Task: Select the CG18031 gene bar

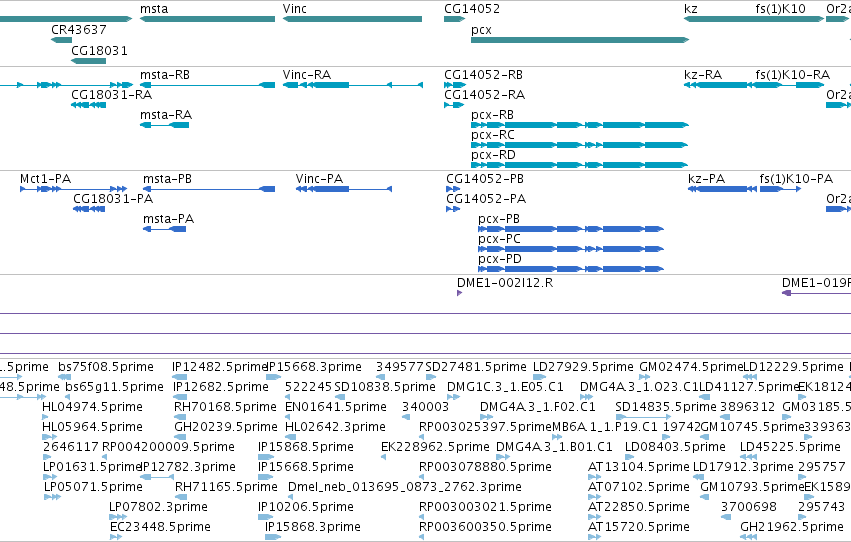Action: [88, 61]
